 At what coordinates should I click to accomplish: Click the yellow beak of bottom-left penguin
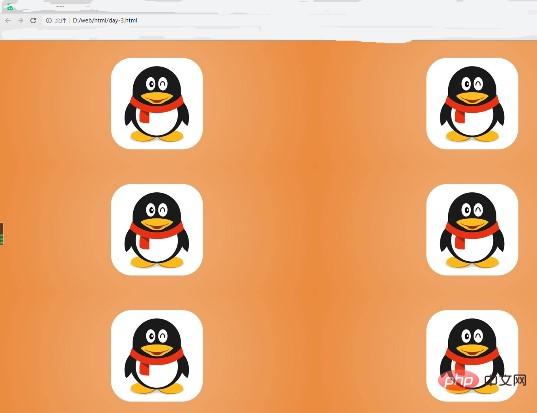click(157, 350)
